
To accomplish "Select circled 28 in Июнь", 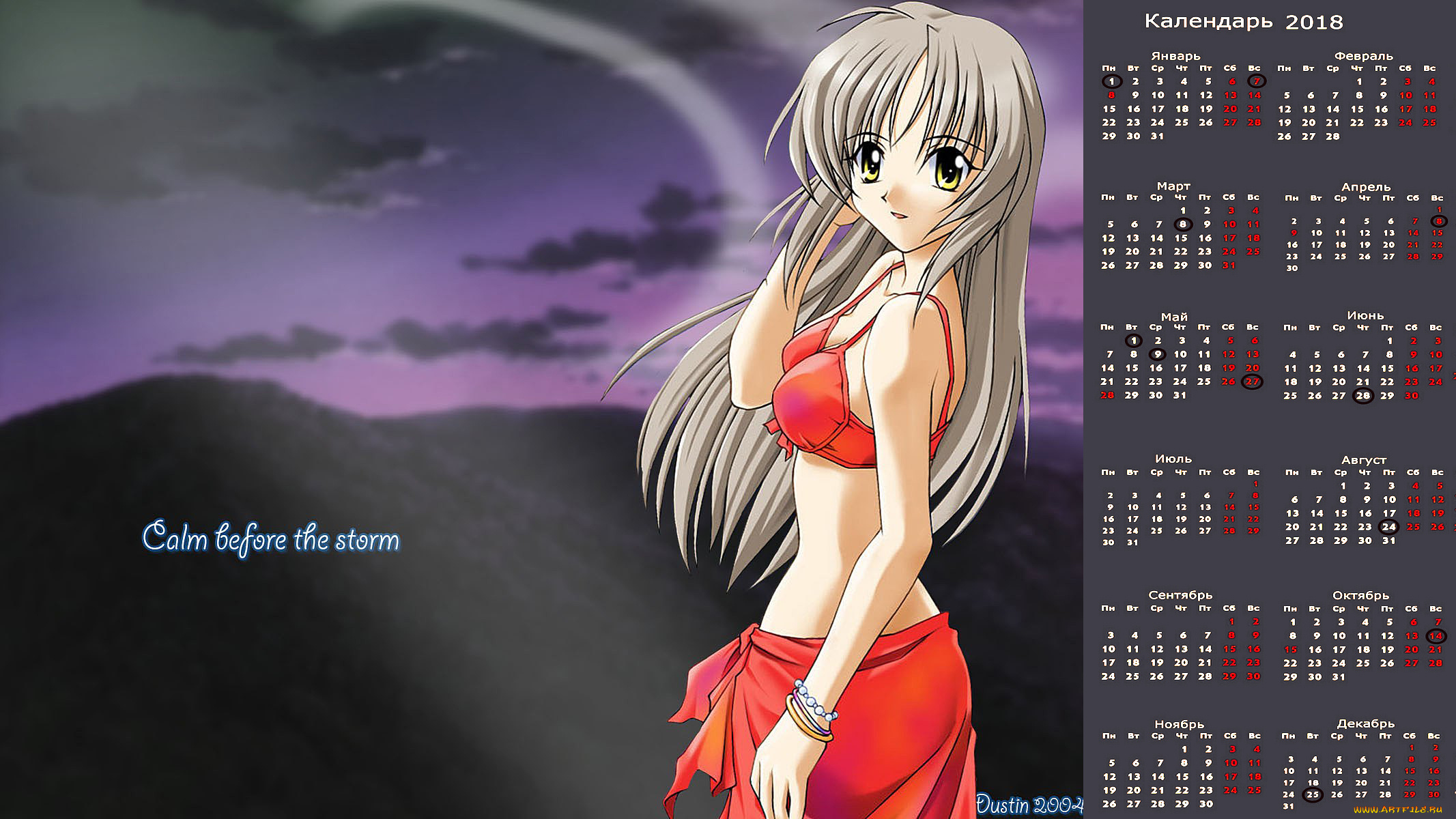I will (x=1362, y=396).
